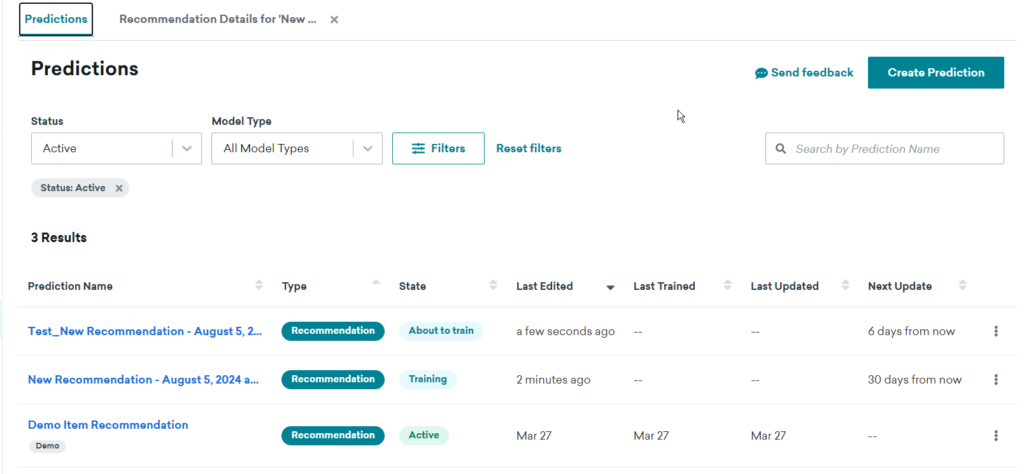1024x474 pixels.
Task: Close the Recommendation Details tab
Action: pyautogui.click(x=334, y=20)
